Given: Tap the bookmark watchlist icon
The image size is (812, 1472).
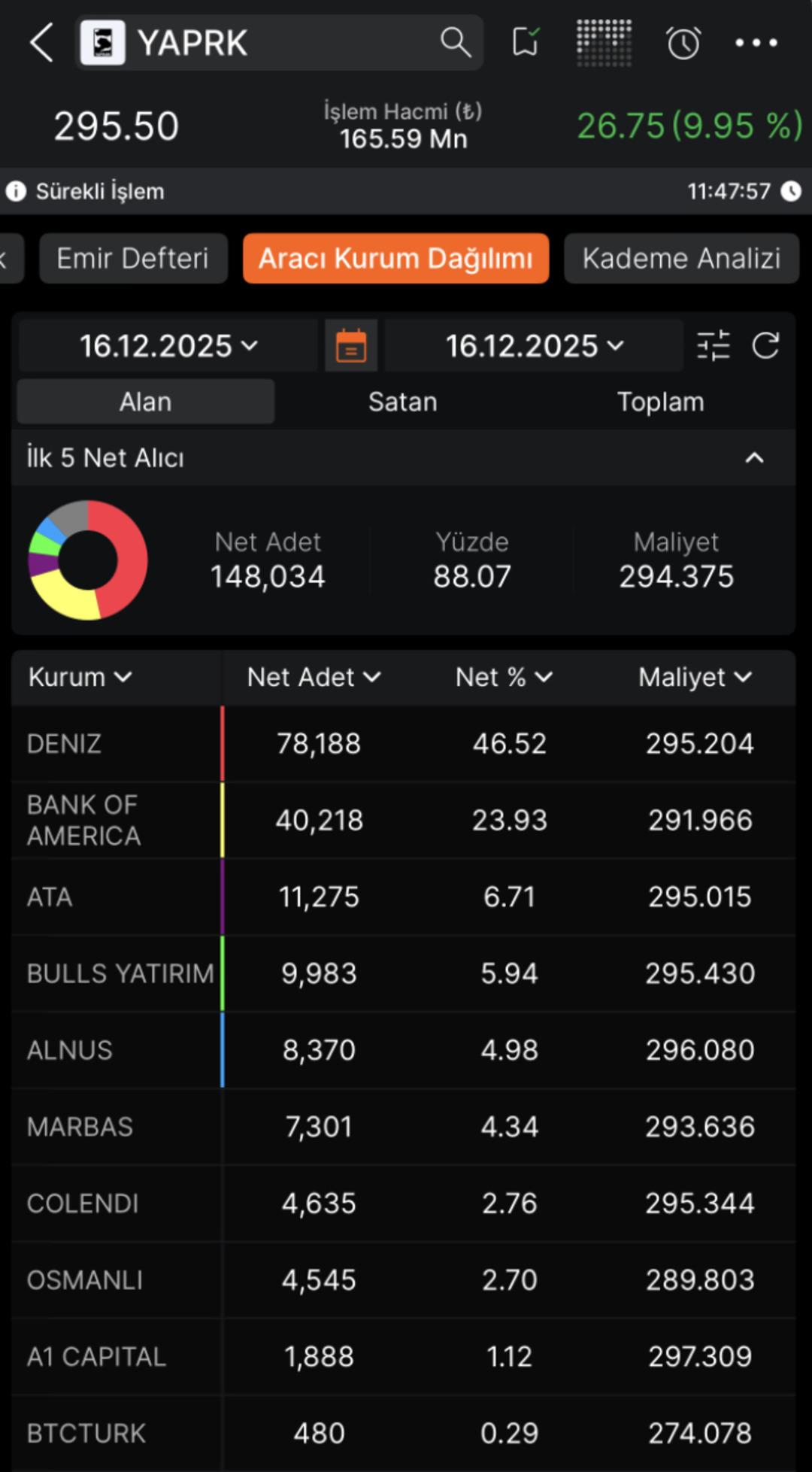Looking at the screenshot, I should click(x=526, y=42).
